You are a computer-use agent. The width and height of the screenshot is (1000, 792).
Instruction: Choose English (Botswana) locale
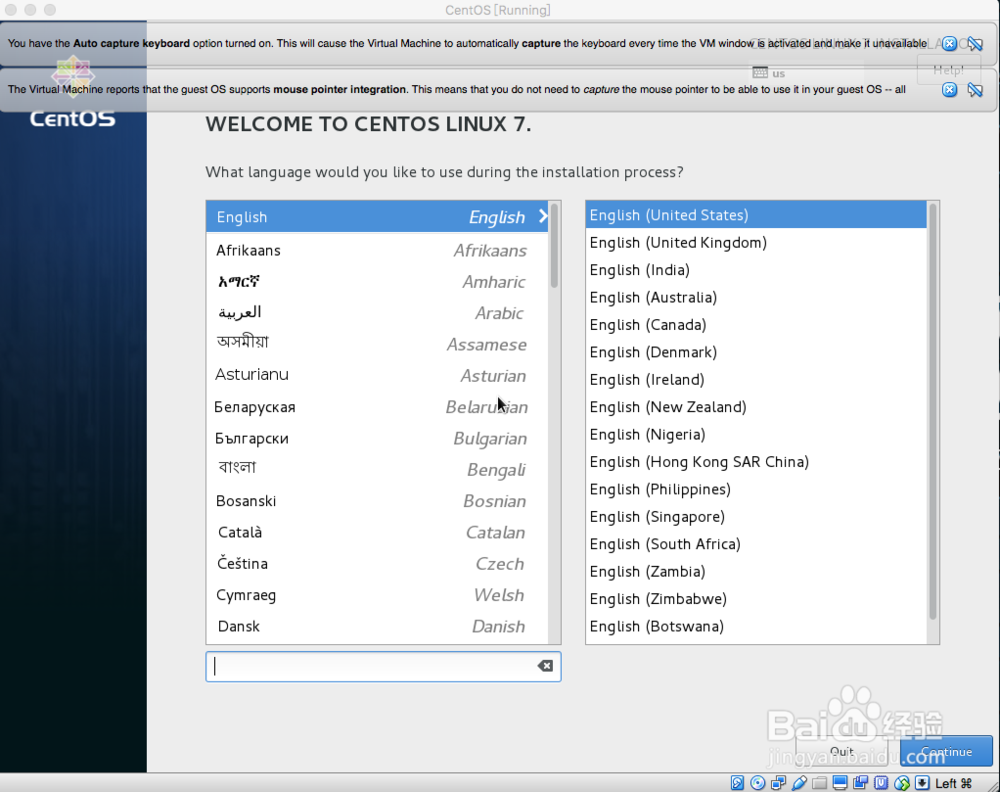(756, 626)
